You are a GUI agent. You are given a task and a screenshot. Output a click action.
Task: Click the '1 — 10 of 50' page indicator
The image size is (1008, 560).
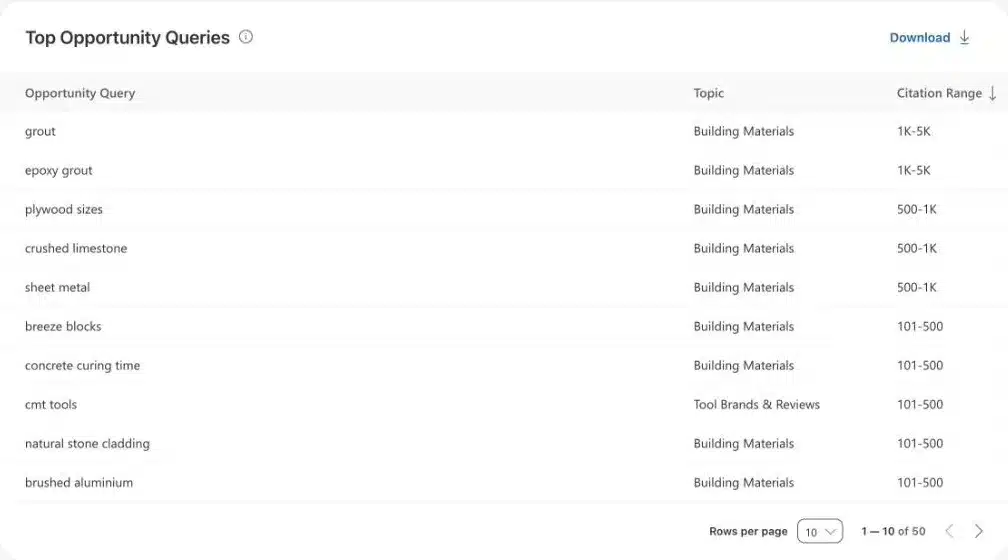click(893, 531)
